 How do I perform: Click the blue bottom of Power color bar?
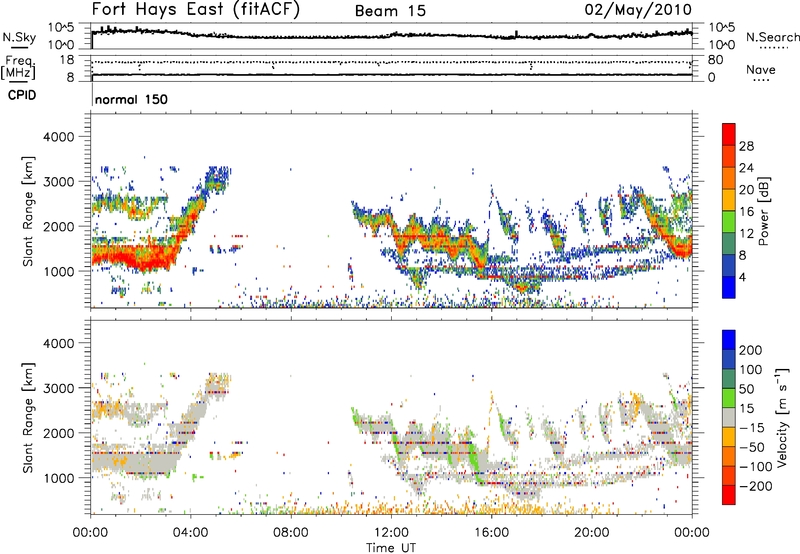729,287
